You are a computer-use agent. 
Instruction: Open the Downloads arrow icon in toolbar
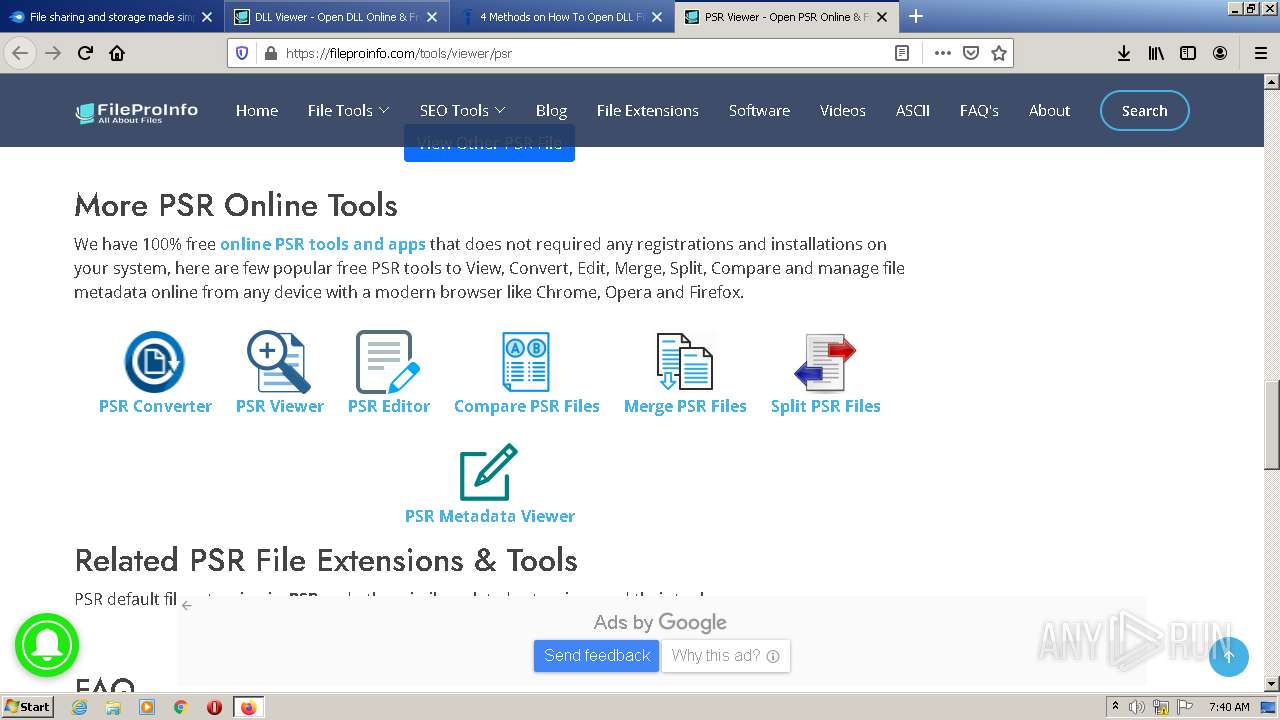pyautogui.click(x=1124, y=53)
